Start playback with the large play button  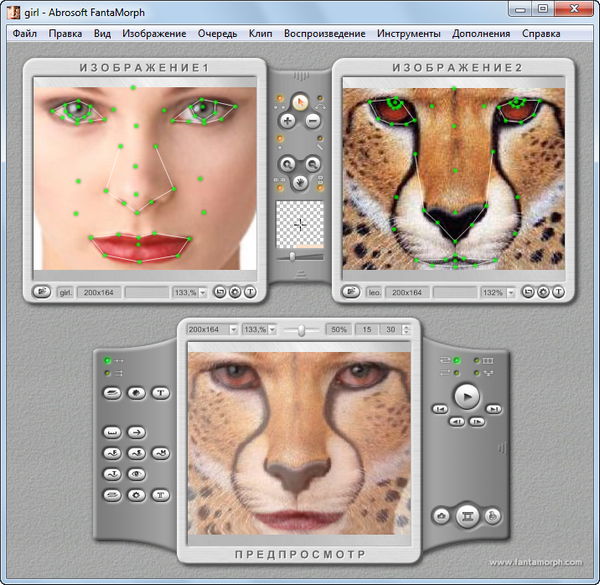point(466,397)
